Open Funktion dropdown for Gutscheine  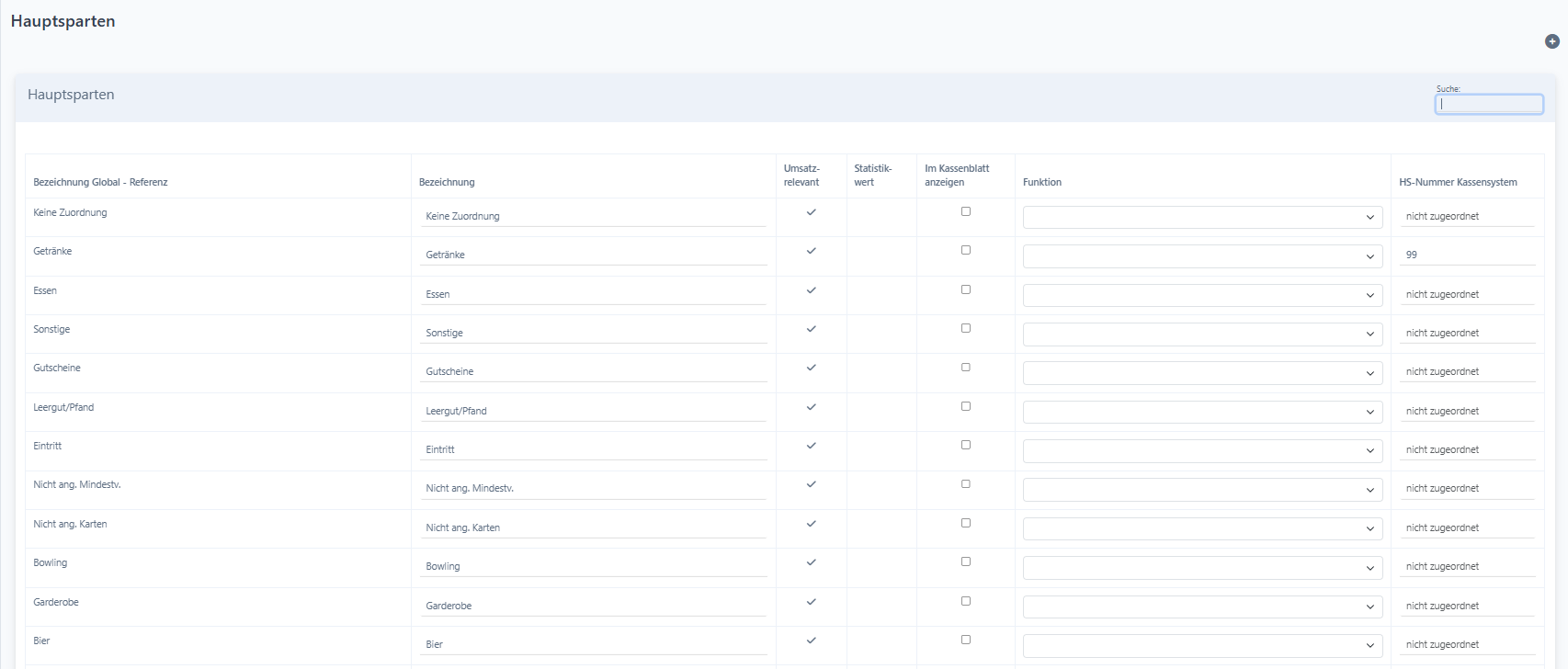[x=1202, y=373]
